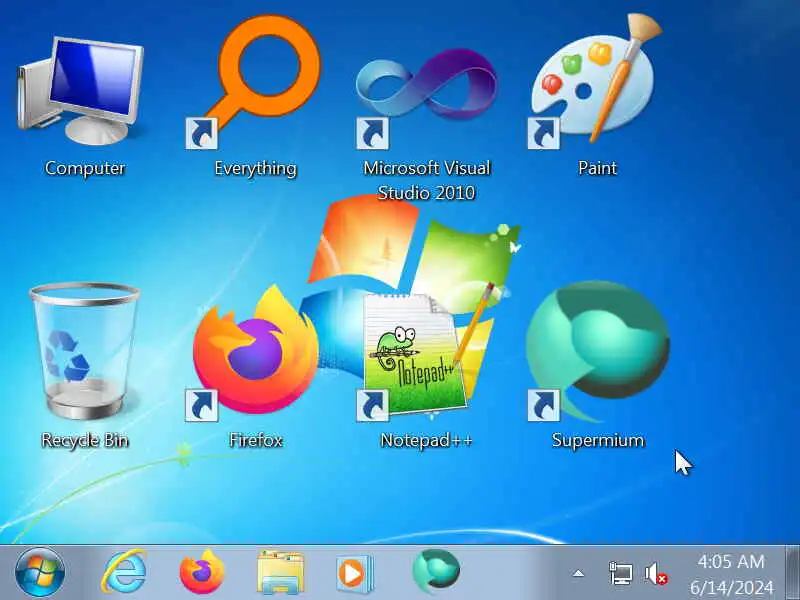The height and width of the screenshot is (600, 800).
Task: Launch Firefox from the taskbar
Action: click(202, 572)
